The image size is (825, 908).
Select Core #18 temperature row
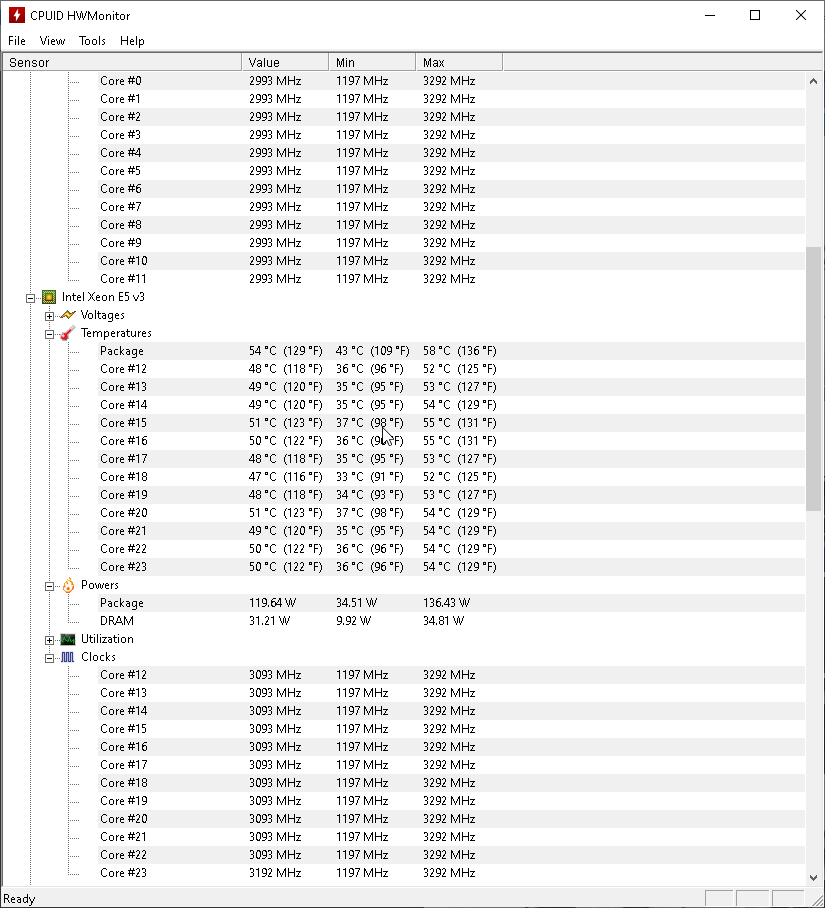click(451, 477)
